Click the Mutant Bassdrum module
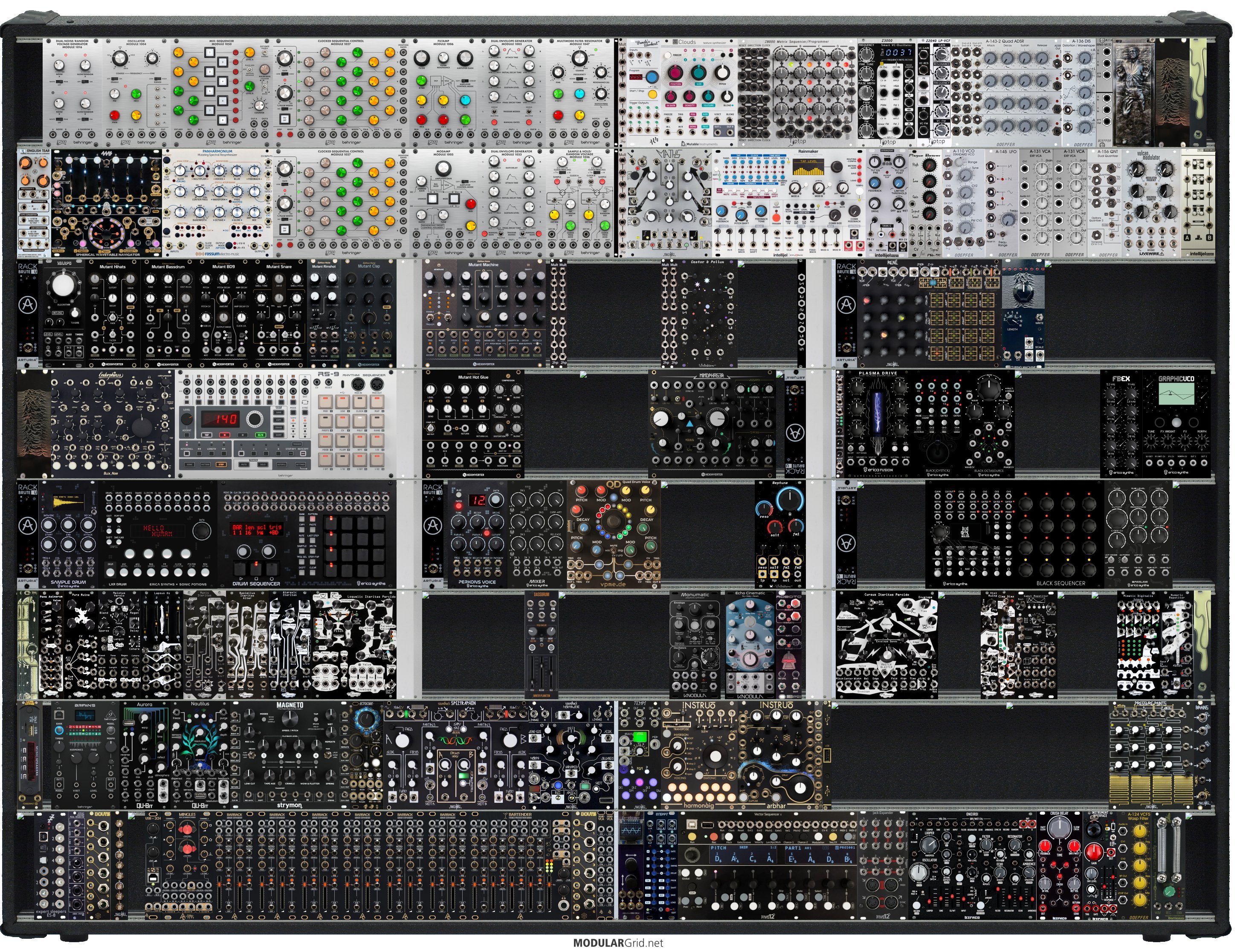The width and height of the screenshot is (1237, 952). pos(168,314)
